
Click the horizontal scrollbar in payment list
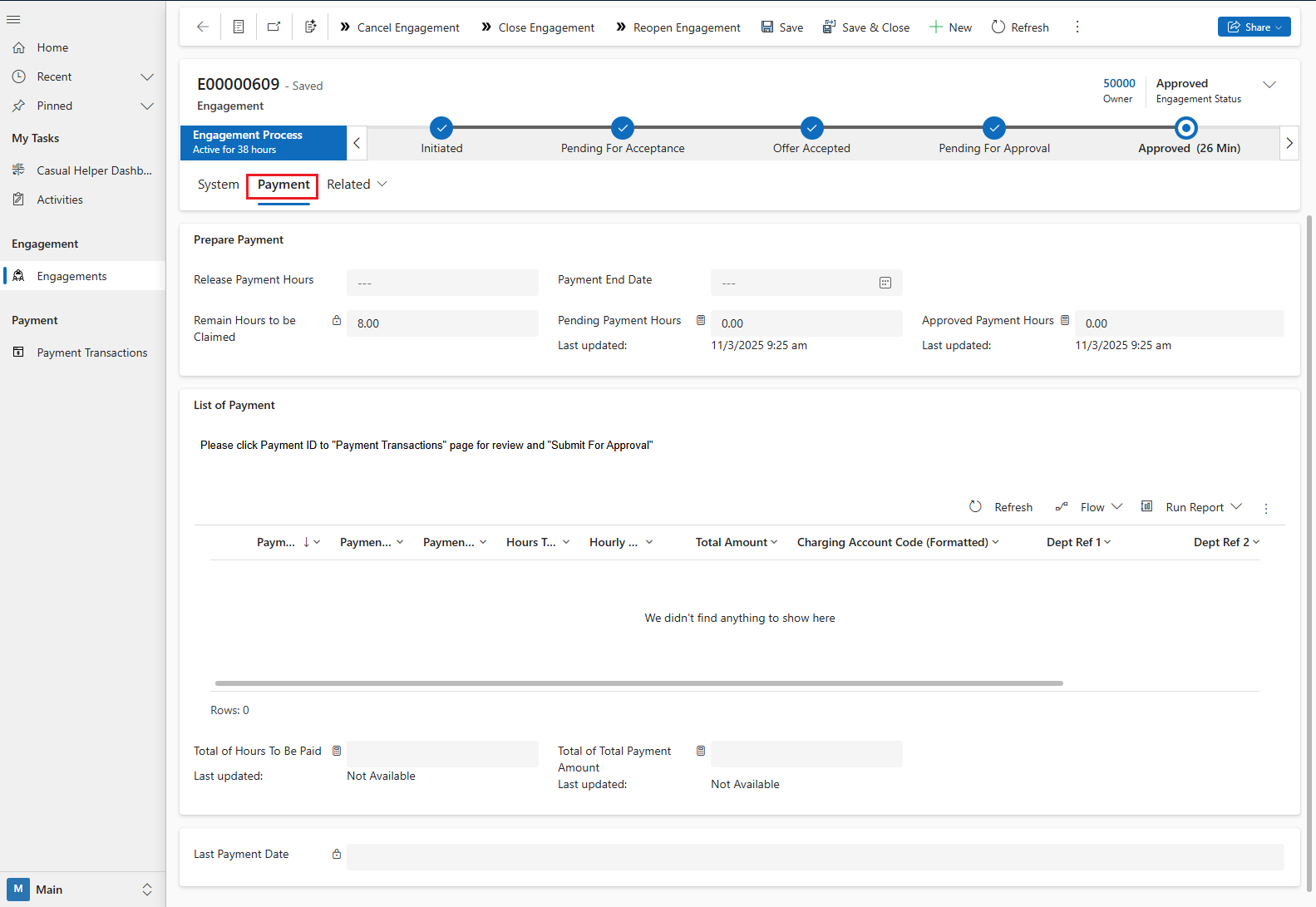tap(638, 683)
